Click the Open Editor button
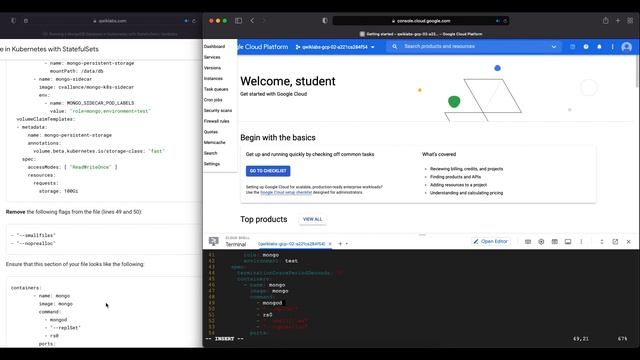 490,242
